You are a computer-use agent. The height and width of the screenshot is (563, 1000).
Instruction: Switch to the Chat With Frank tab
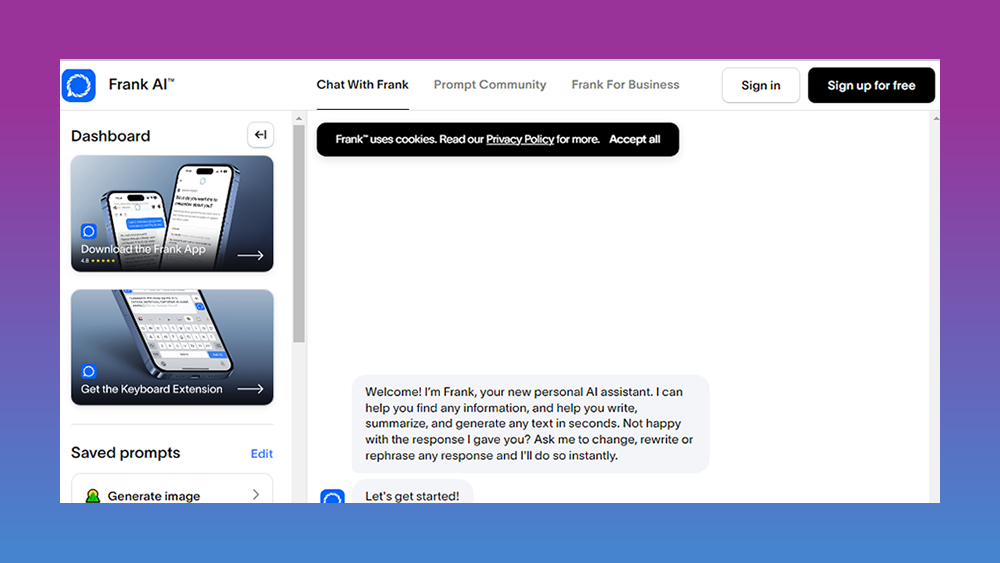click(x=362, y=85)
